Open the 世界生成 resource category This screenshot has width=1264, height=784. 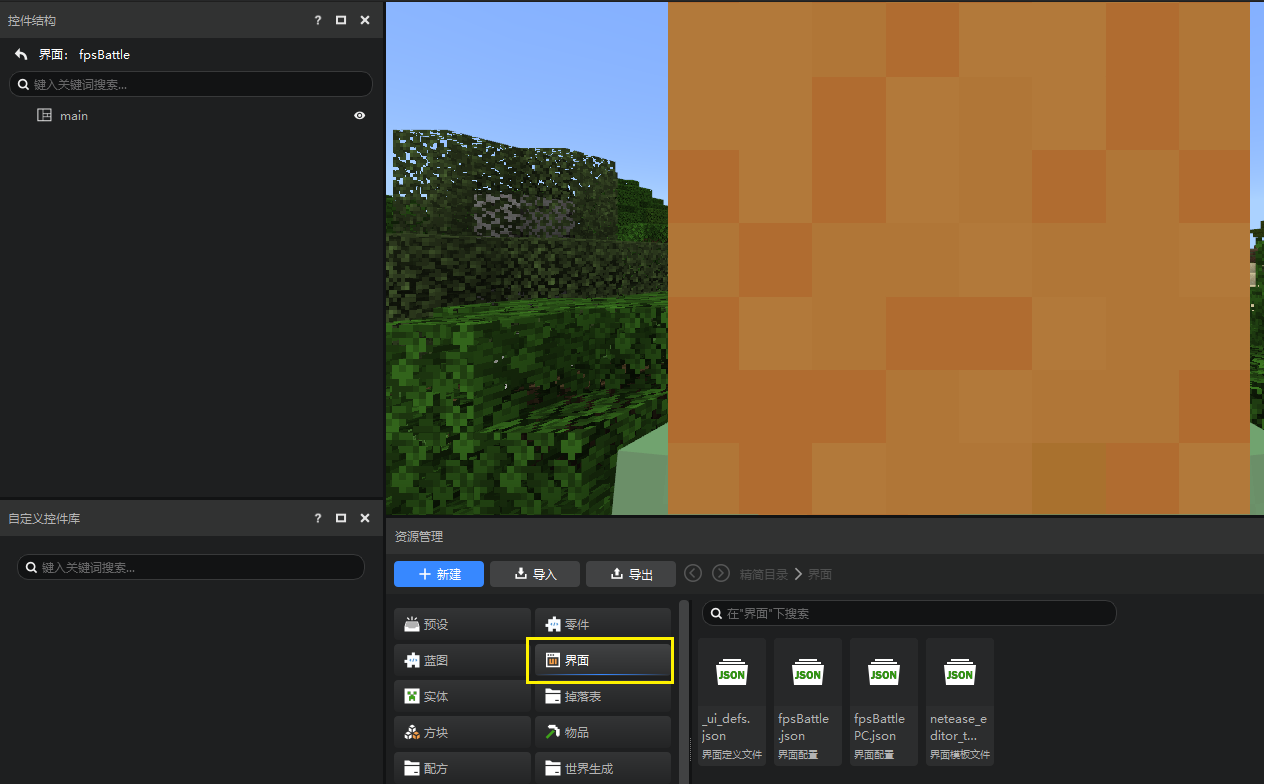[603, 768]
